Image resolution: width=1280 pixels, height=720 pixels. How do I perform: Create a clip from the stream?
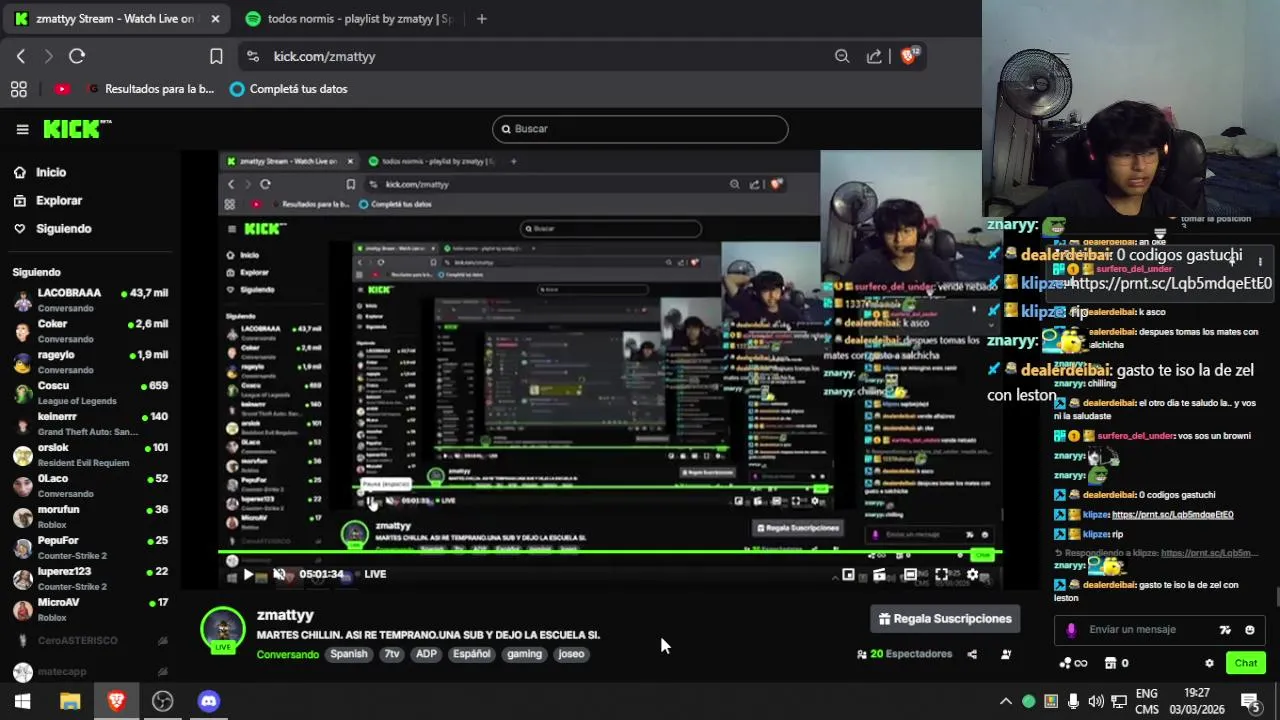tap(879, 575)
